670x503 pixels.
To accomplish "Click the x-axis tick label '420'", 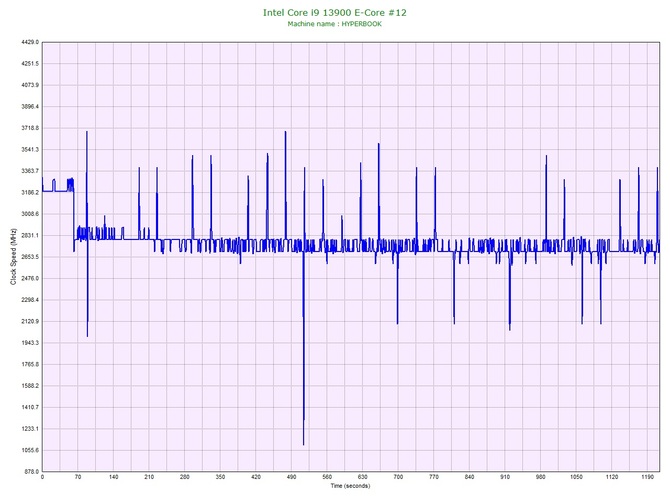I will (256, 477).
